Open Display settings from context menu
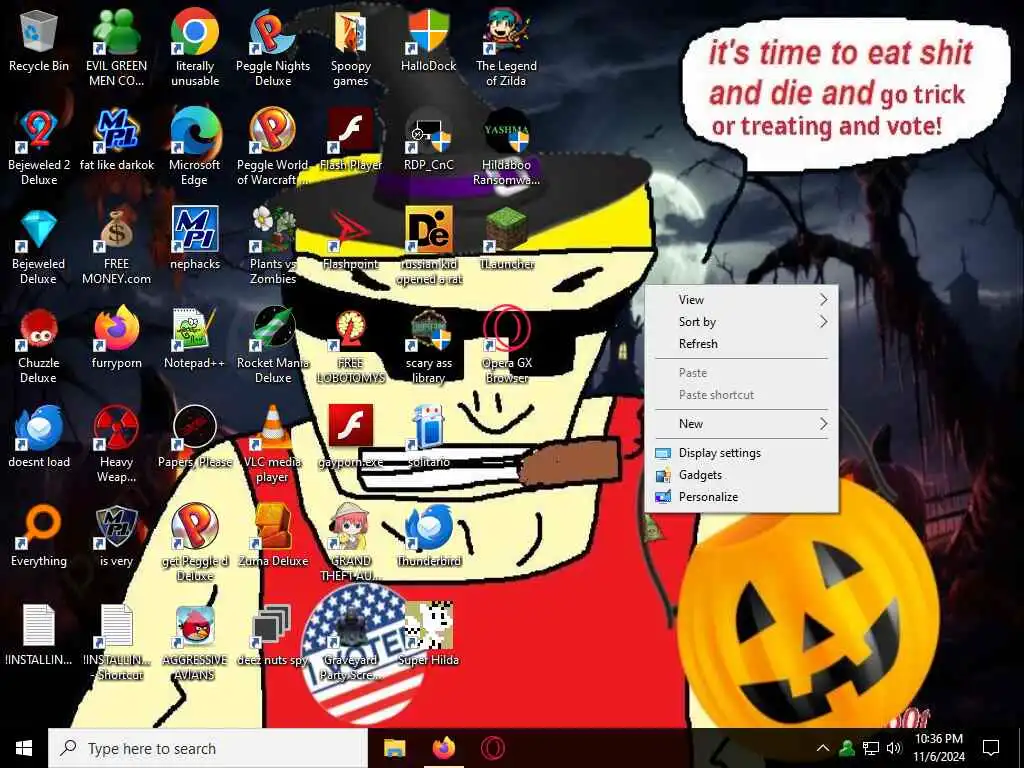This screenshot has width=1024, height=768. pos(741,453)
